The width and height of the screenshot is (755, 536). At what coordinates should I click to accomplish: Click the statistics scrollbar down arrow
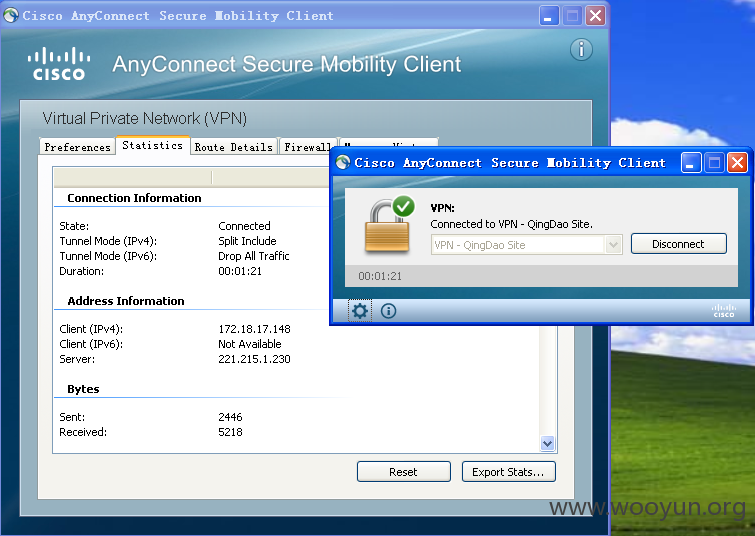click(547, 443)
